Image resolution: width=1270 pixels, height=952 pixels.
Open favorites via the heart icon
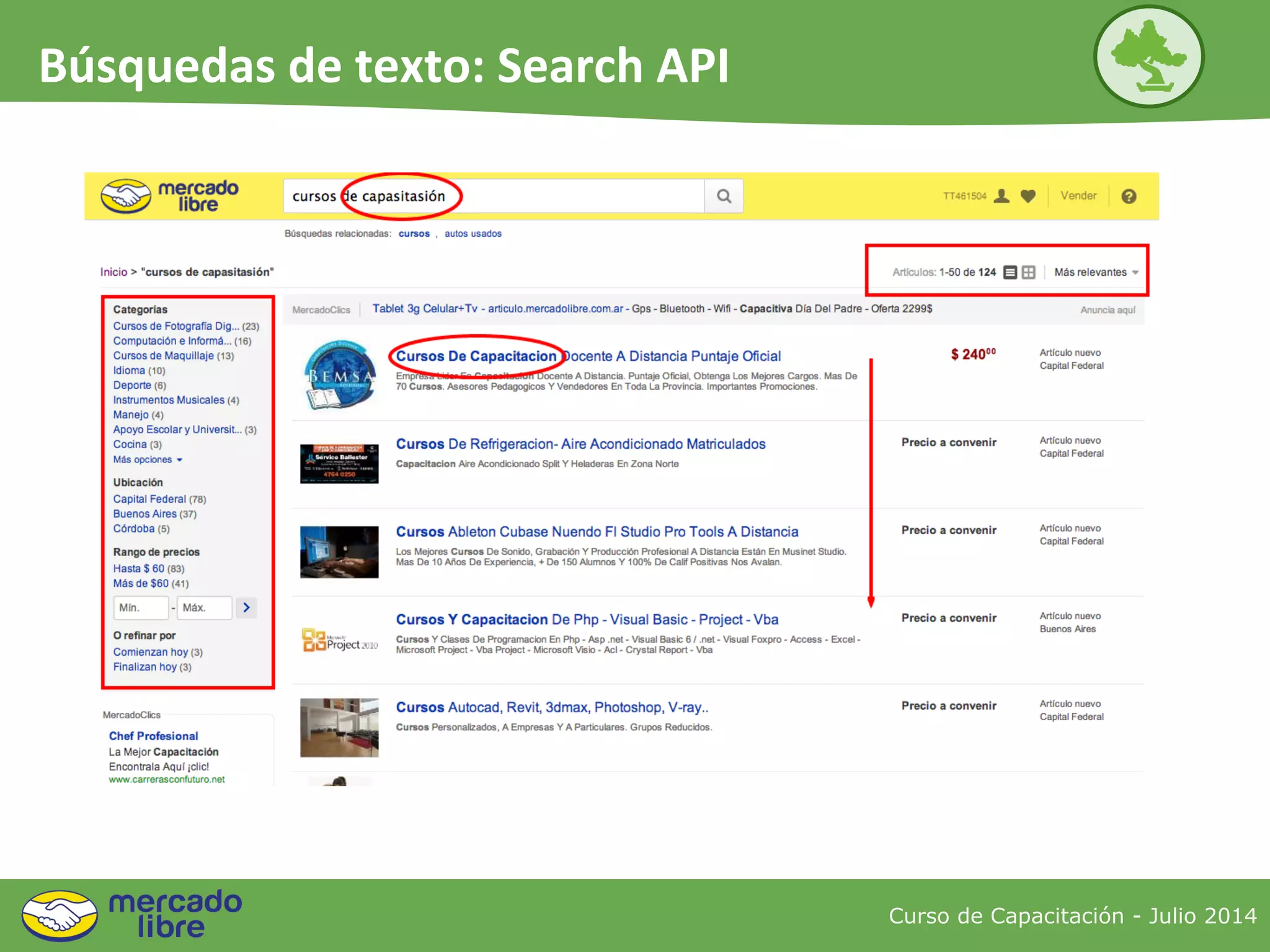(1028, 196)
